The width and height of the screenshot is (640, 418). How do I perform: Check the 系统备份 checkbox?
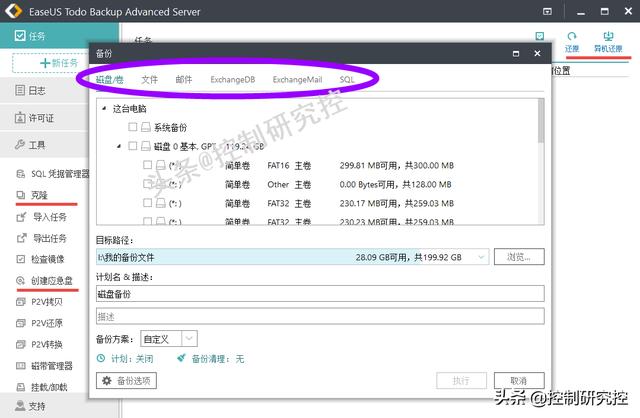132,127
